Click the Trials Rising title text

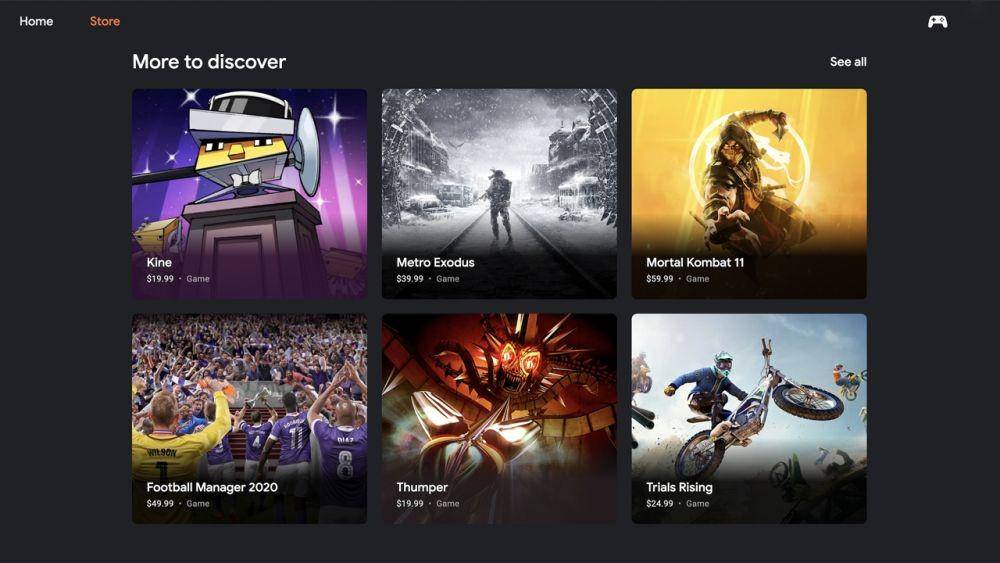click(679, 487)
